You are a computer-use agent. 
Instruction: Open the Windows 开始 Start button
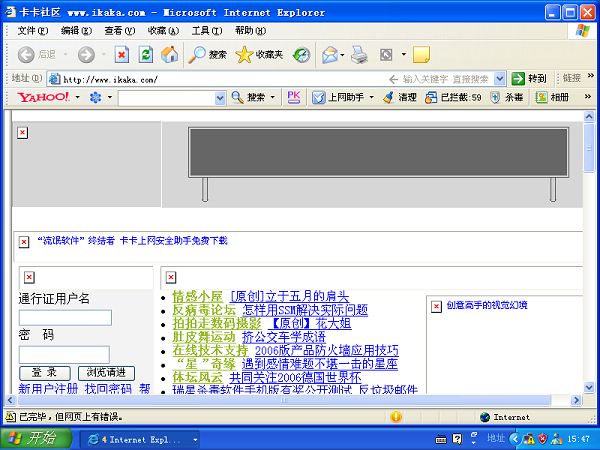[x=36, y=439]
